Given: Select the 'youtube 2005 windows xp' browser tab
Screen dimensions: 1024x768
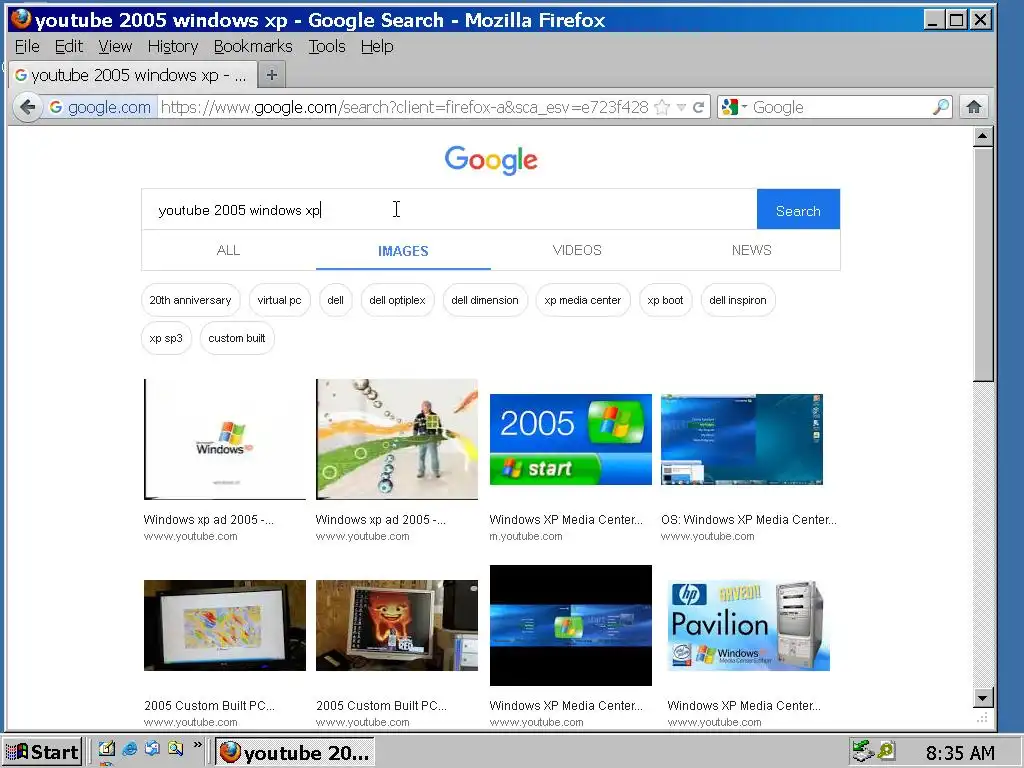Looking at the screenshot, I should pos(133,75).
